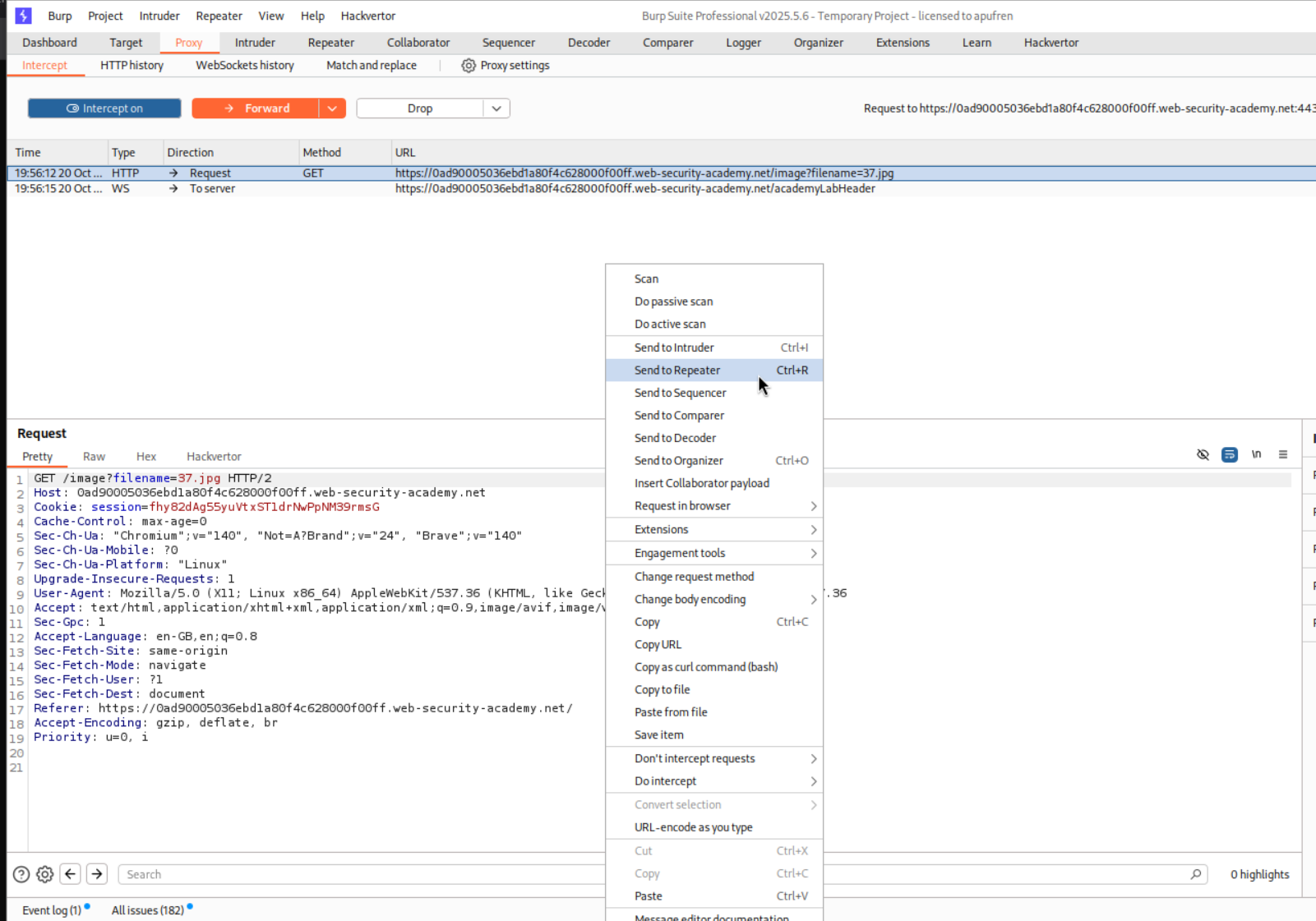
Task: Open Proxy settings gear icon
Action: coord(468,66)
